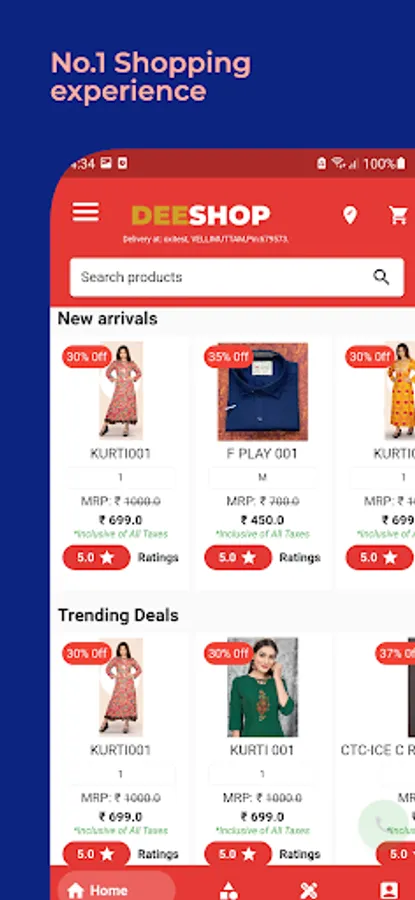Tap the DEESHOP logo
The image size is (415, 900).
click(x=201, y=215)
